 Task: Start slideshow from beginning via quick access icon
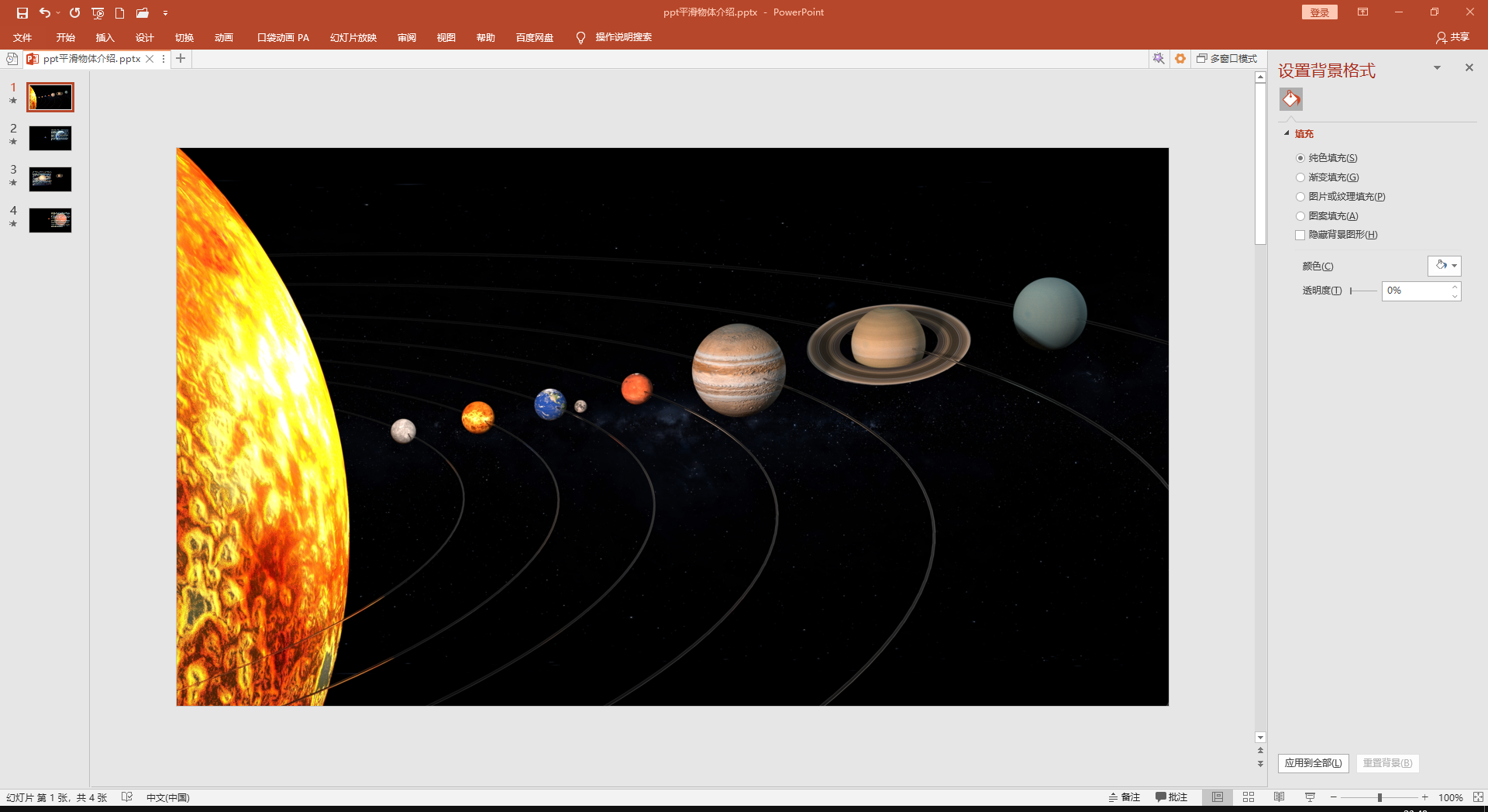(98, 13)
